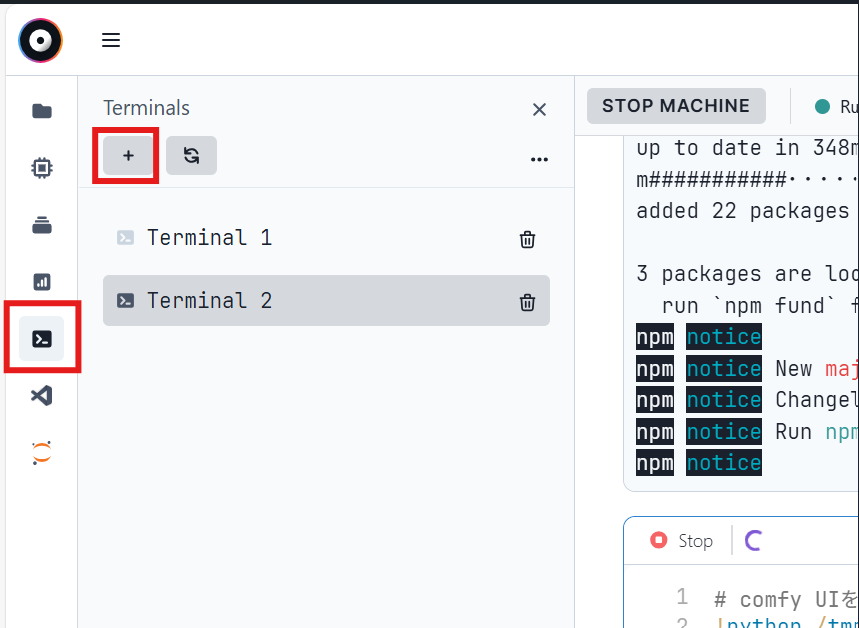Image resolution: width=859 pixels, height=628 pixels.
Task: Open the three-dot terminals options menu
Action: tap(539, 159)
